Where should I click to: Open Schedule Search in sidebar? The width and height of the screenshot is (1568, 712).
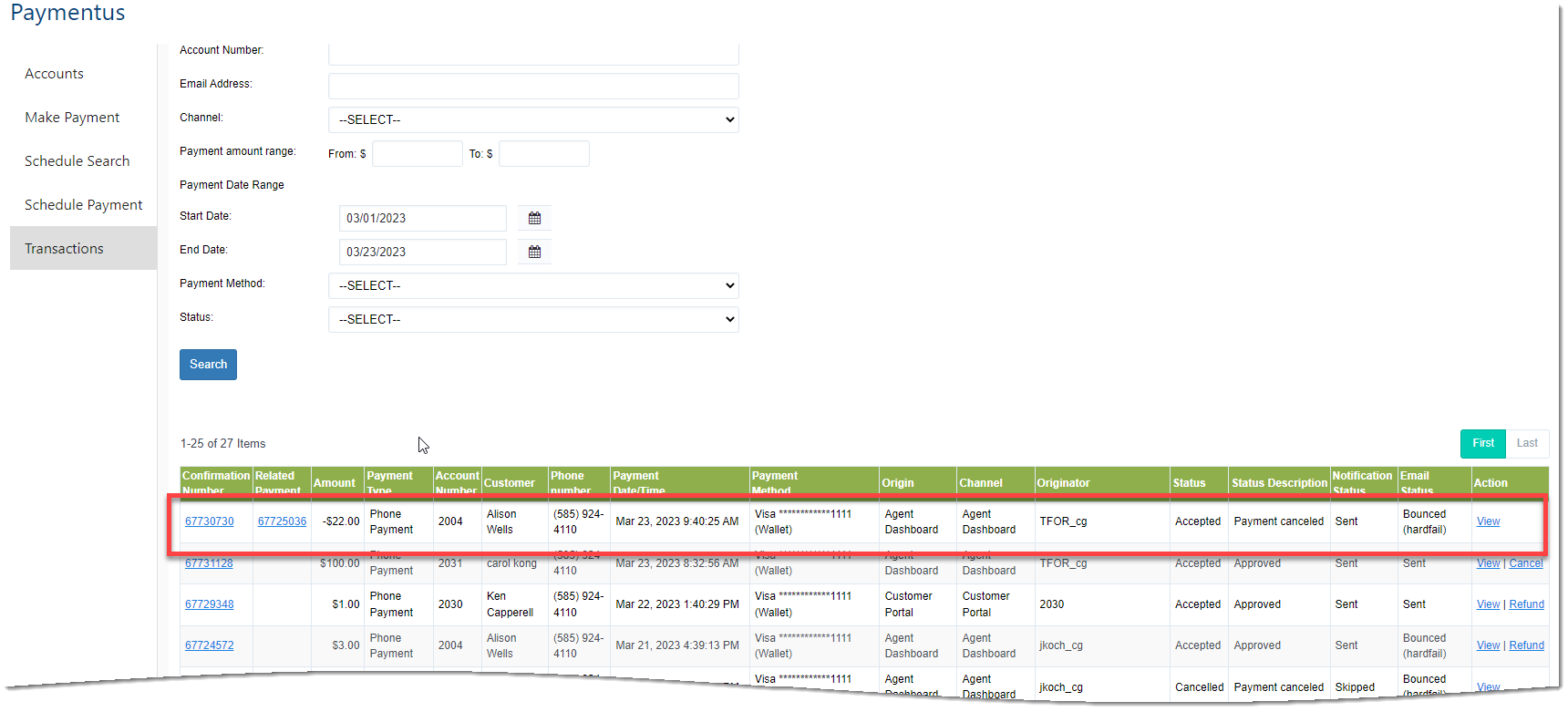pyautogui.click(x=77, y=161)
